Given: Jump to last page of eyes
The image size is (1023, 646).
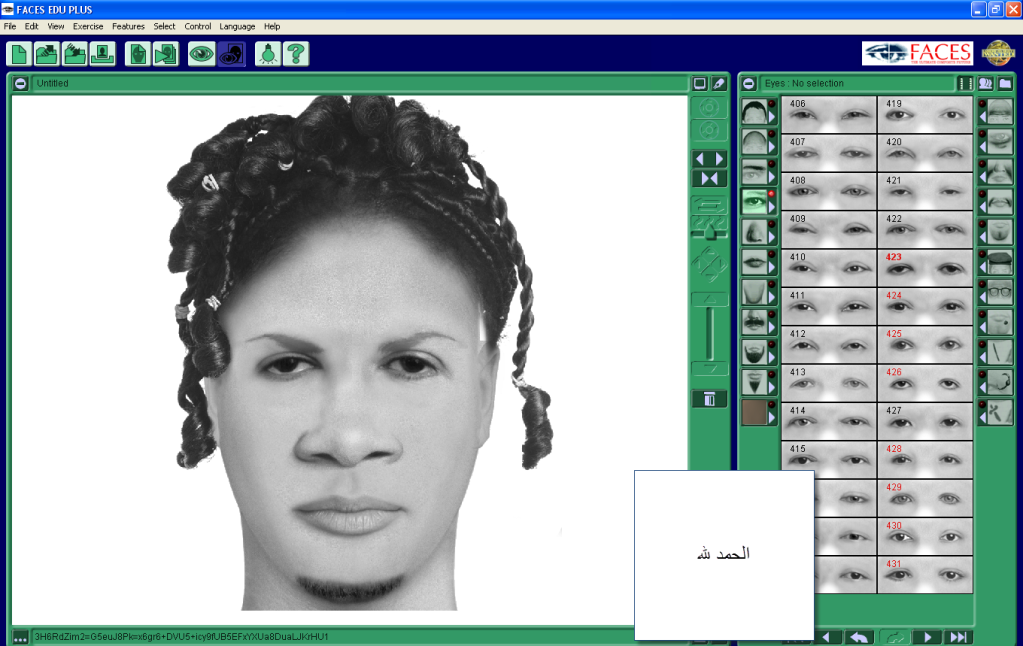Looking at the screenshot, I should (958, 638).
